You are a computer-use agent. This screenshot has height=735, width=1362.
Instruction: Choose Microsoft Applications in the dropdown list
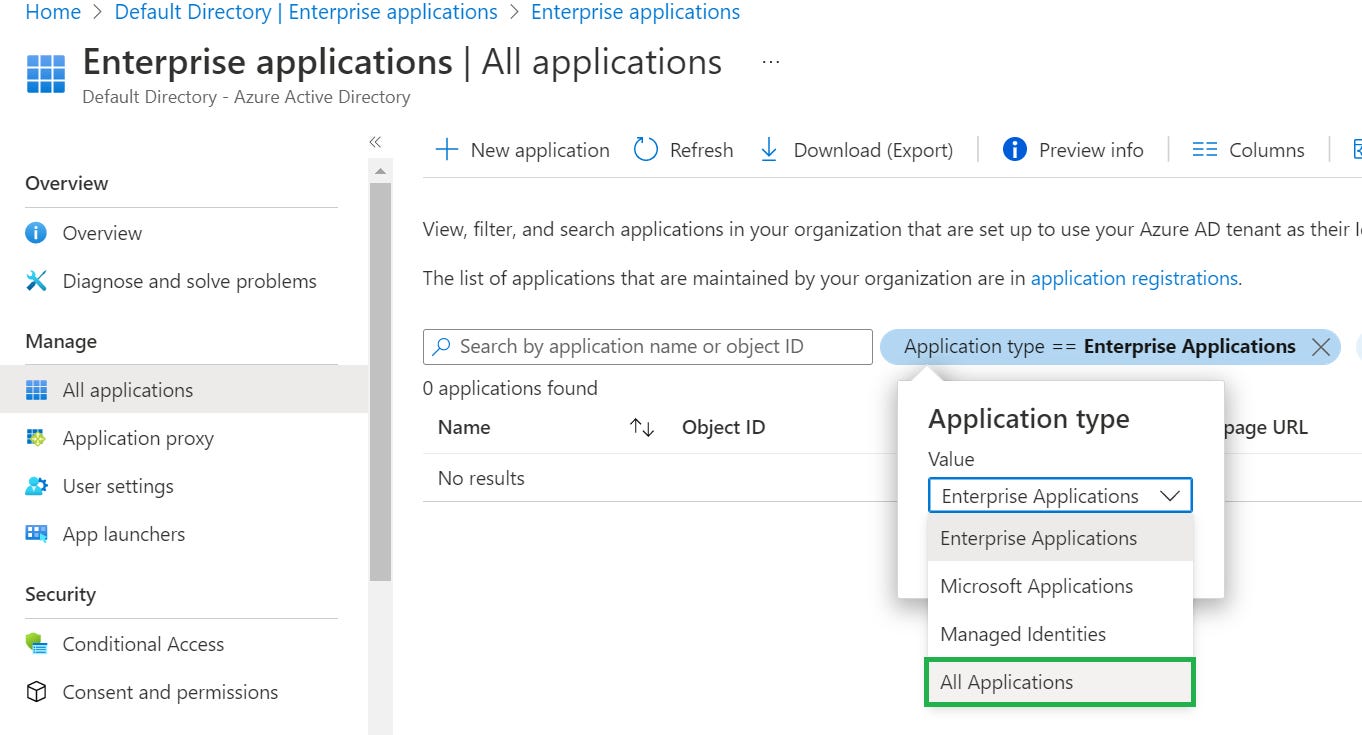coord(1060,586)
